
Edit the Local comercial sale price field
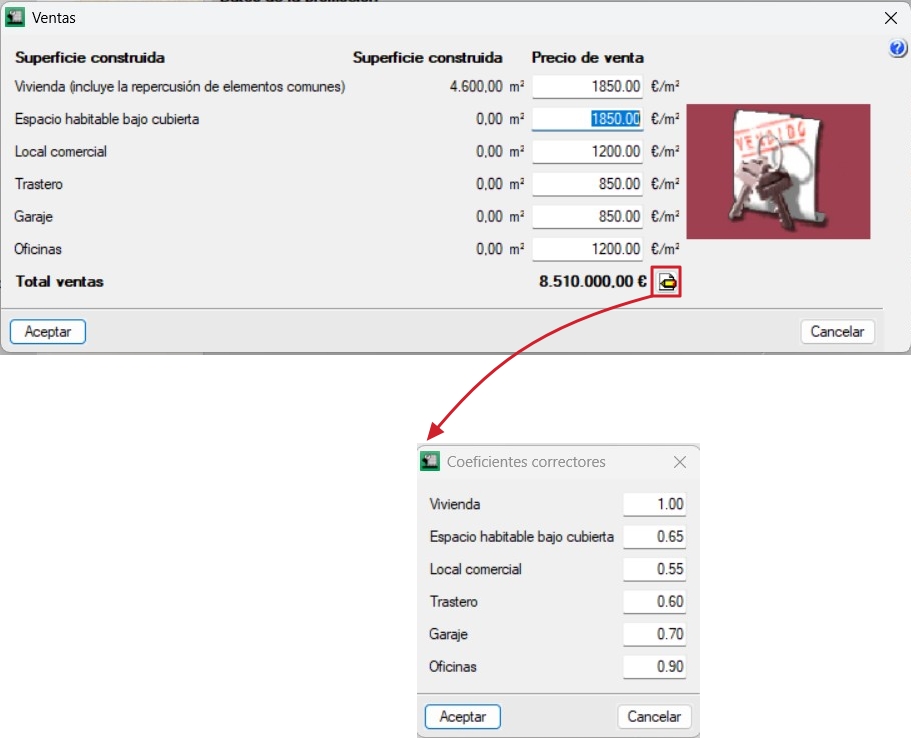(587, 152)
